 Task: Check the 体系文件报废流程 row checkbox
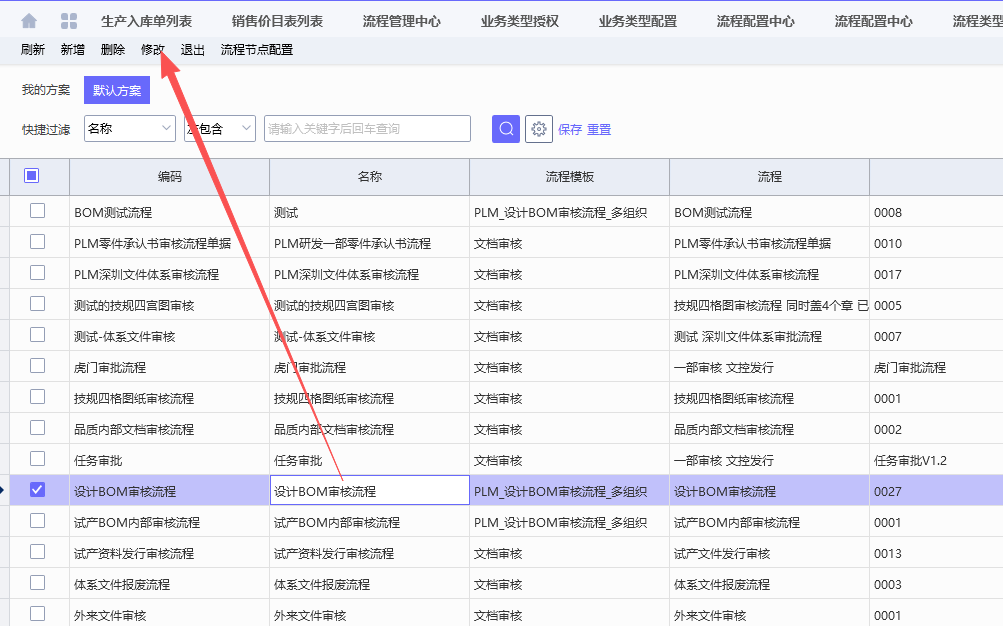point(37,583)
